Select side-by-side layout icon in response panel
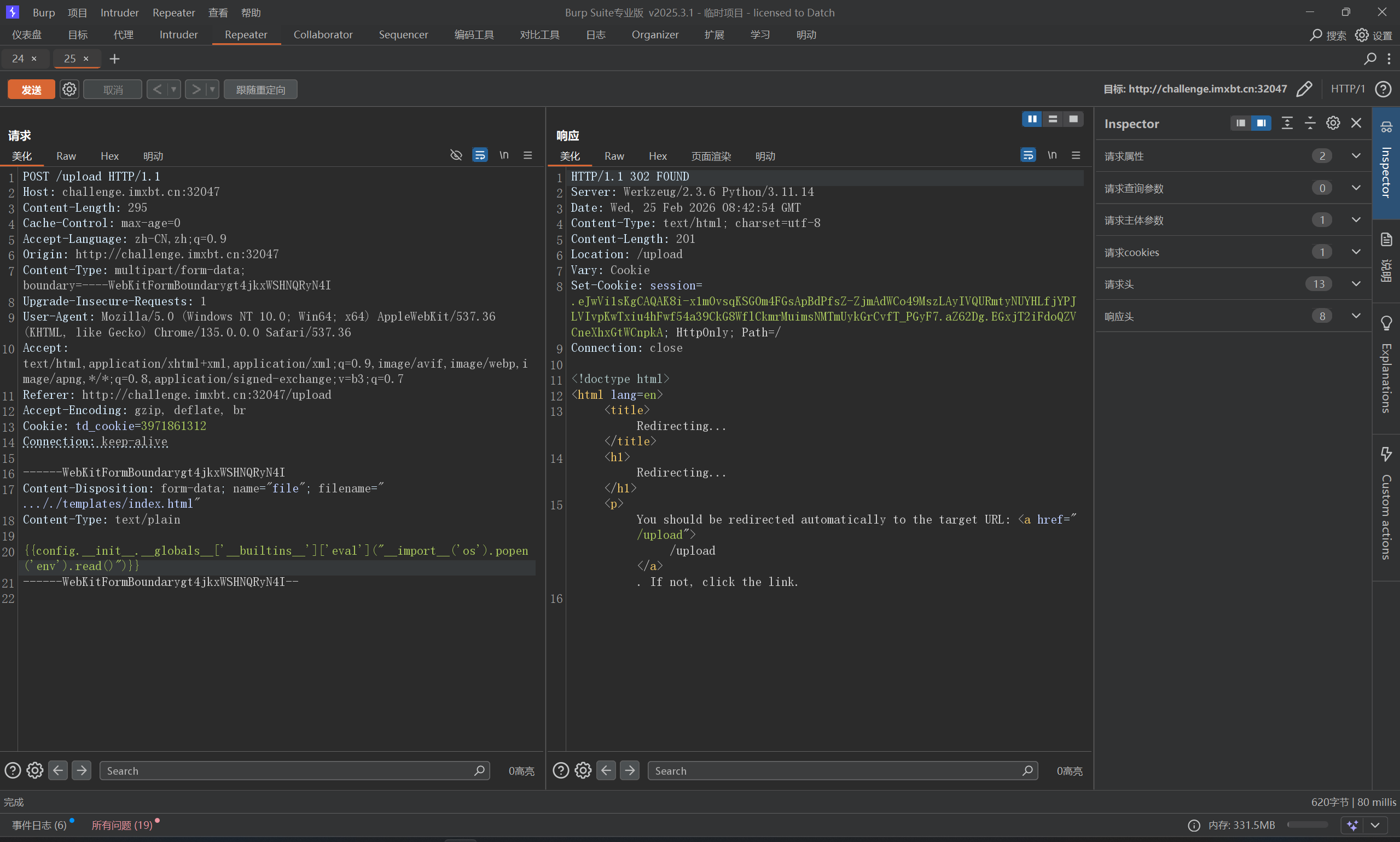Viewport: 1400px width, 842px height. (1032, 119)
